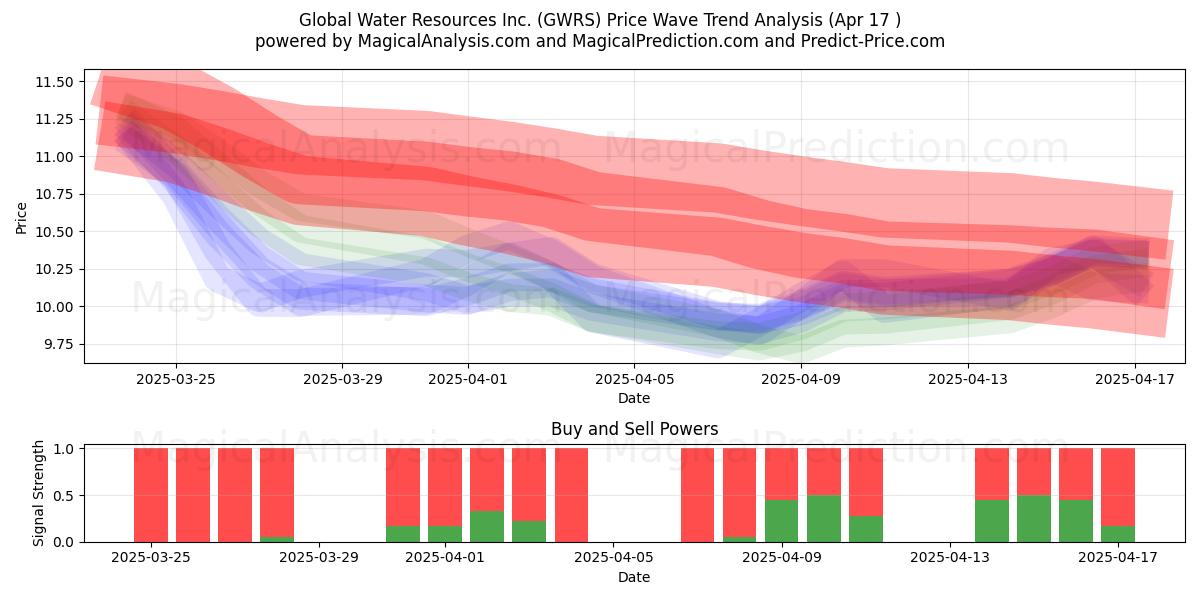The width and height of the screenshot is (1200, 600).
Task: Click the 'Buy and Sell Powers' subplot title
Action: [x=634, y=429]
